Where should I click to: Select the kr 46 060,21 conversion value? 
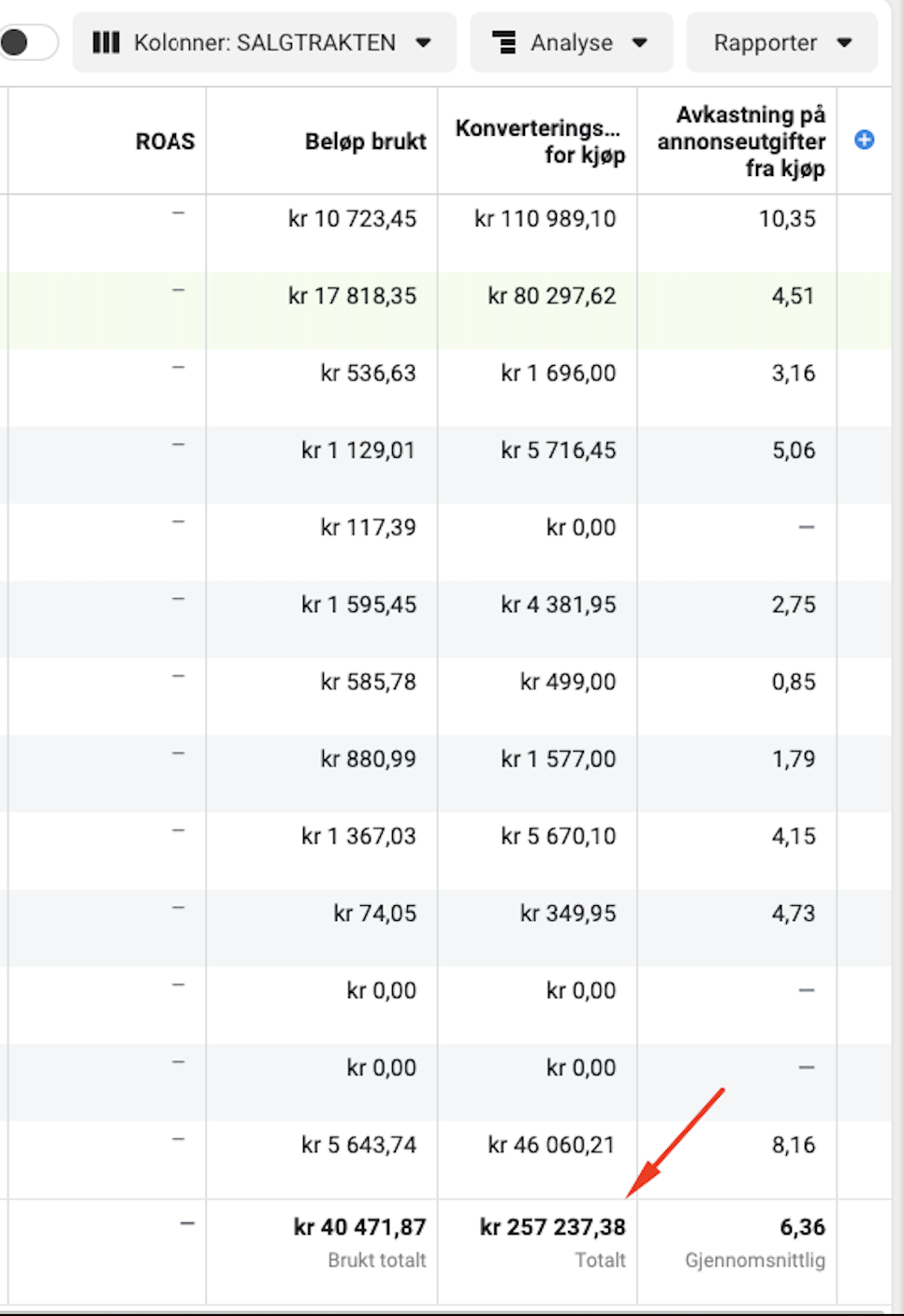551,1145
